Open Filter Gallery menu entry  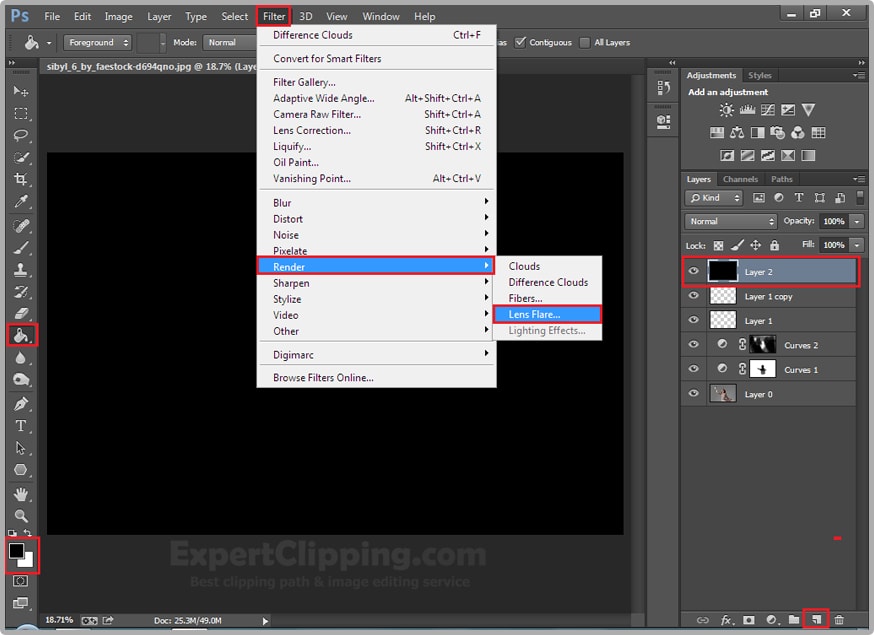coord(304,82)
